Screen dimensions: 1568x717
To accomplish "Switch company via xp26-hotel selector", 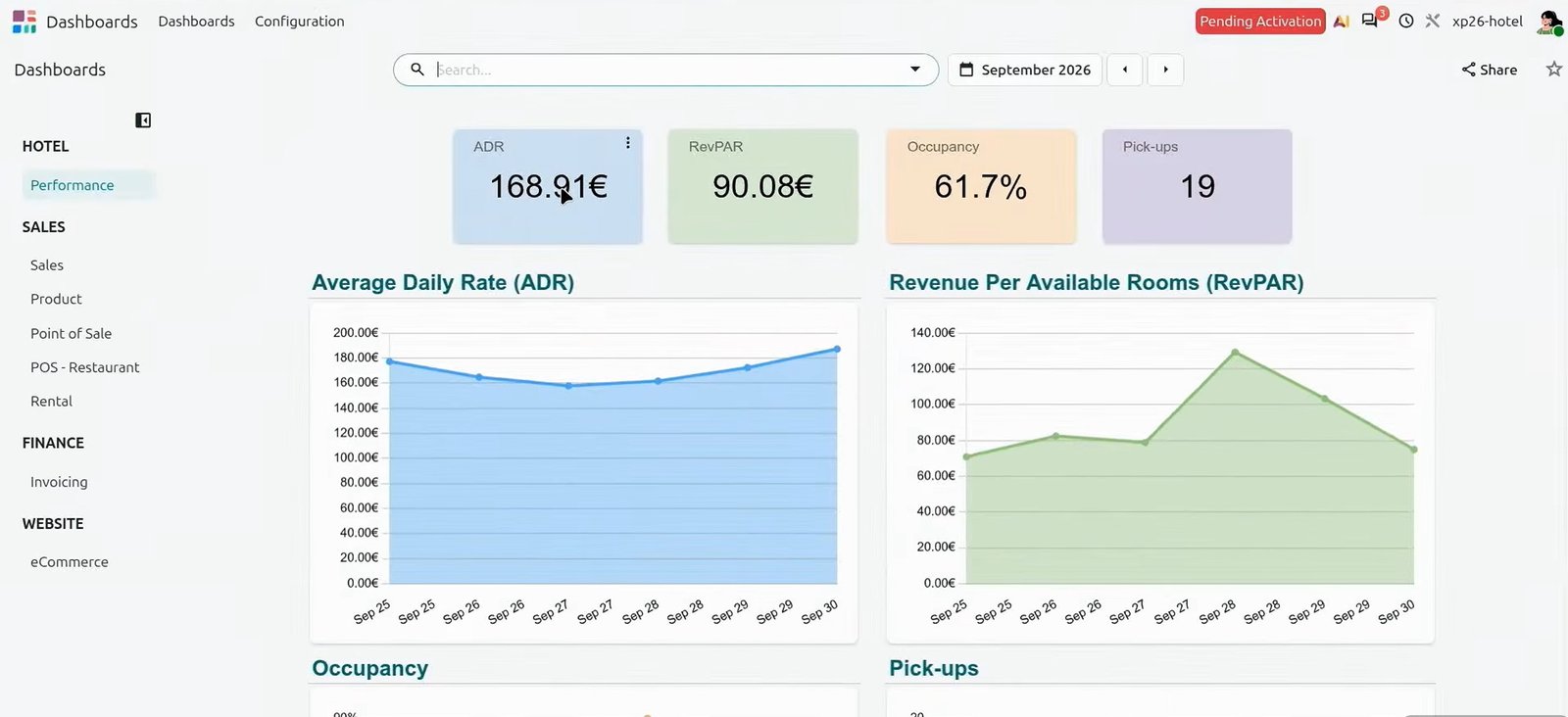I will click(x=1488, y=22).
